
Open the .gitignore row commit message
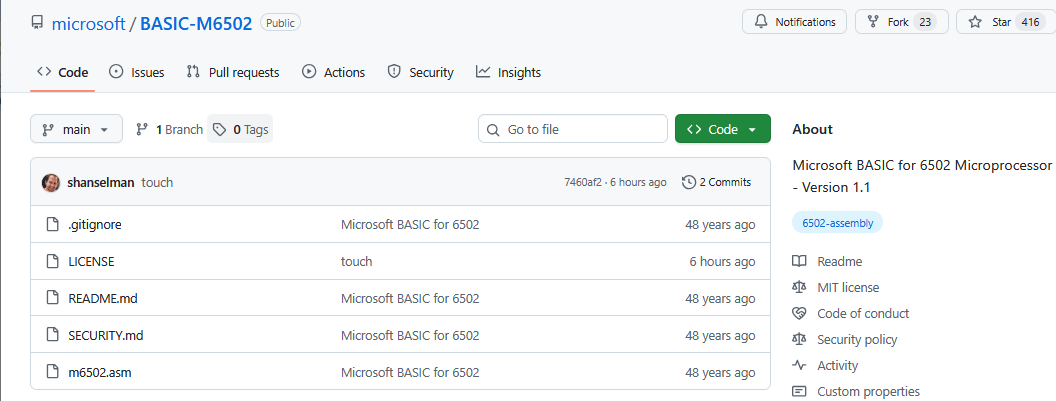(410, 224)
